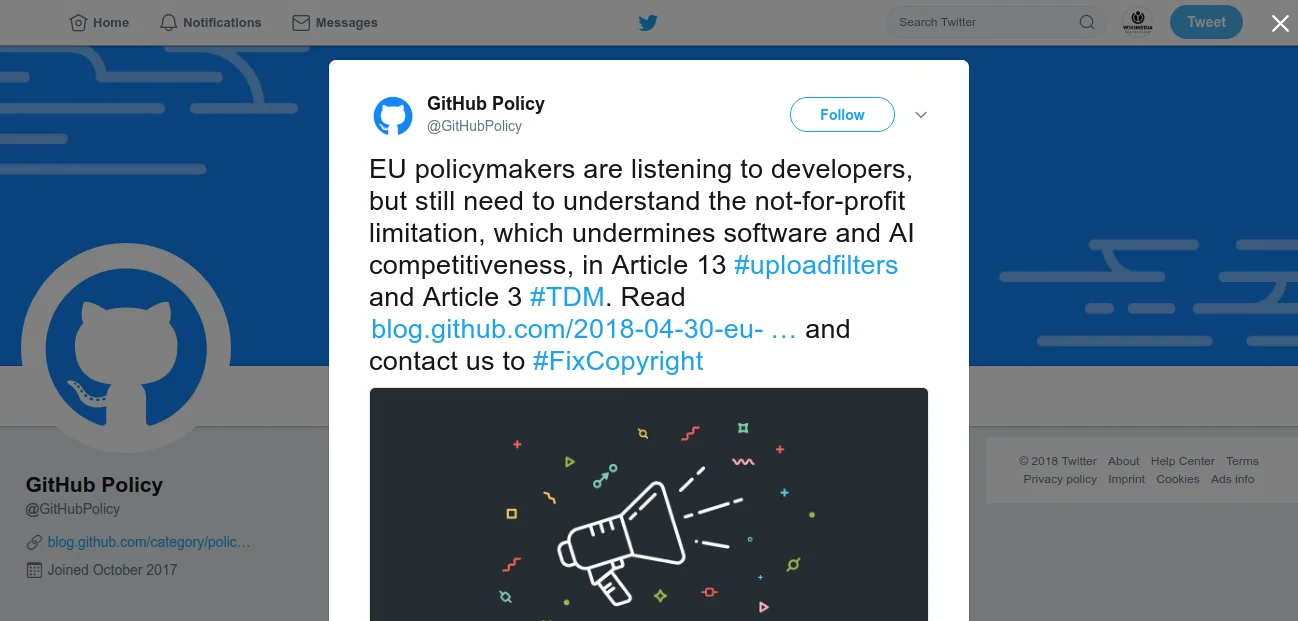Visit the blog.github.com article link
Image resolution: width=1298 pixels, height=621 pixels.
(x=583, y=329)
